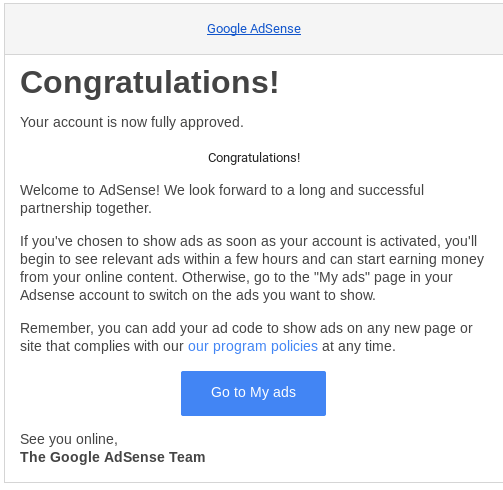Click the empty gray header banner beside the AdSense link

click(x=100, y=29)
